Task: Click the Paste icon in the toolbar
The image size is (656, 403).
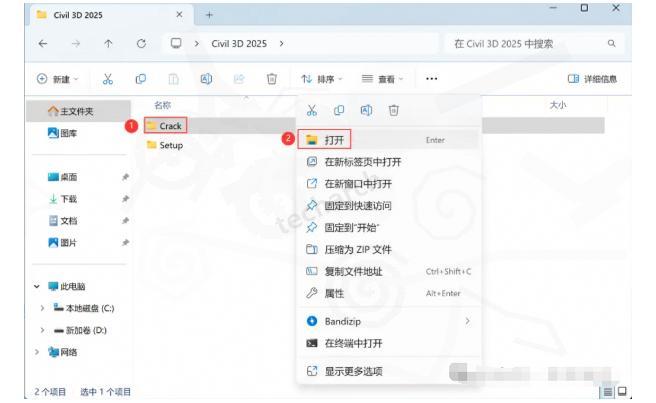Action: click(174, 79)
